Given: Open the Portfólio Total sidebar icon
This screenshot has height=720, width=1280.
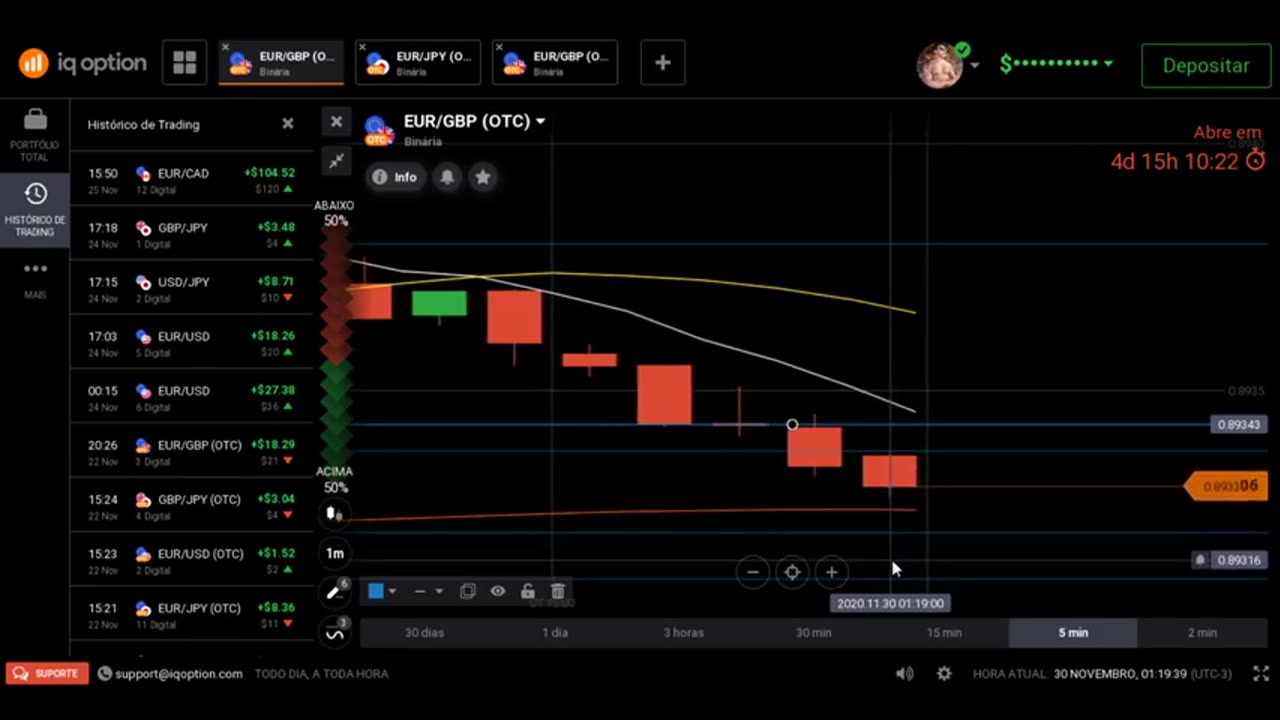Looking at the screenshot, I should 34,135.
